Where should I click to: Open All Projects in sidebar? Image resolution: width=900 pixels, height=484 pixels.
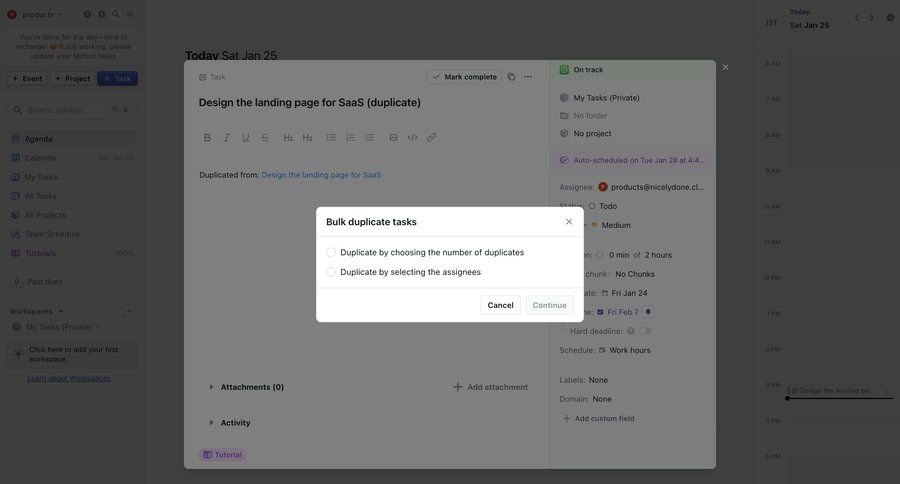(72, 215)
